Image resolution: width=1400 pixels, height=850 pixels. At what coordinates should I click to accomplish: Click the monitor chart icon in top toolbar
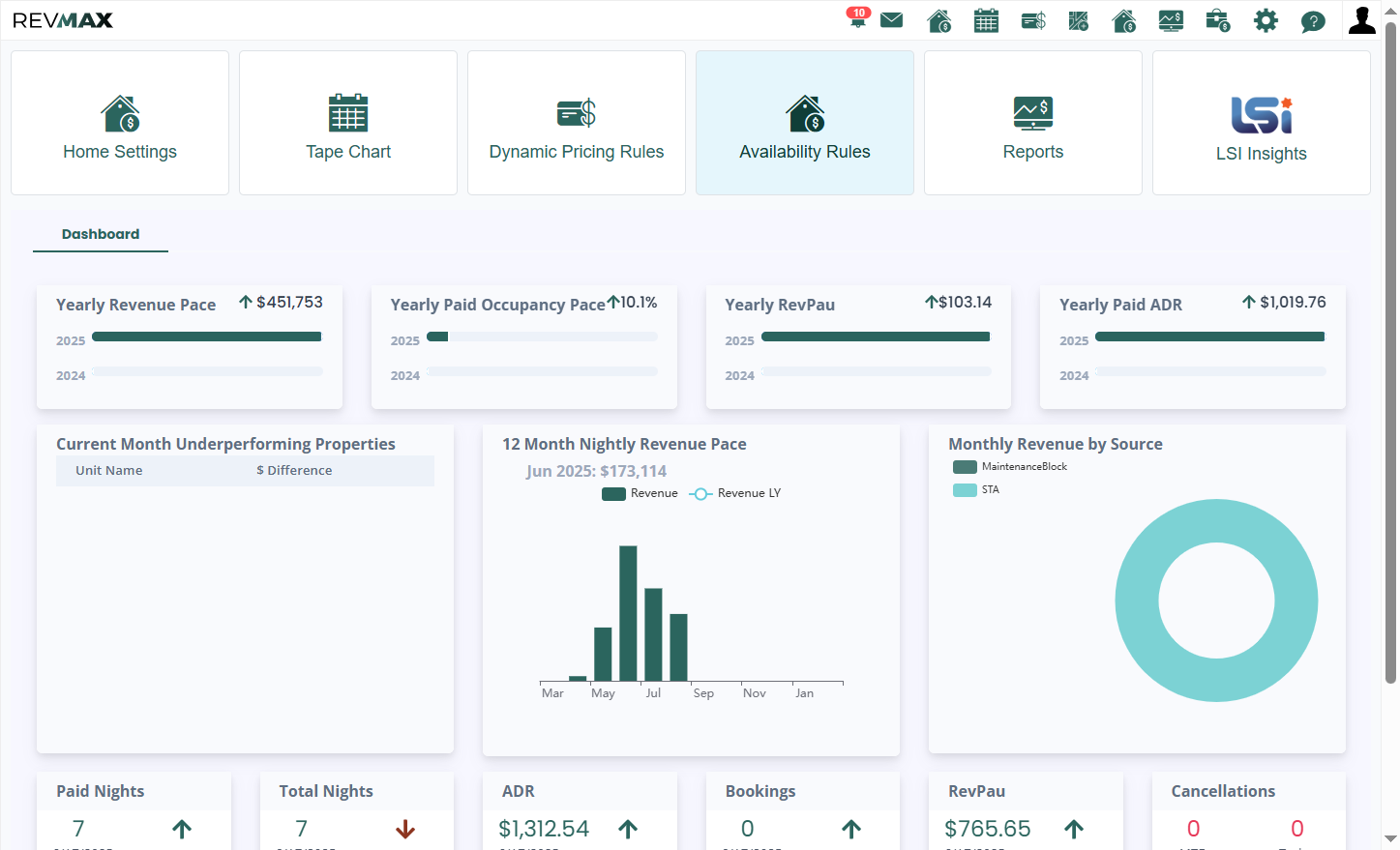point(1171,20)
